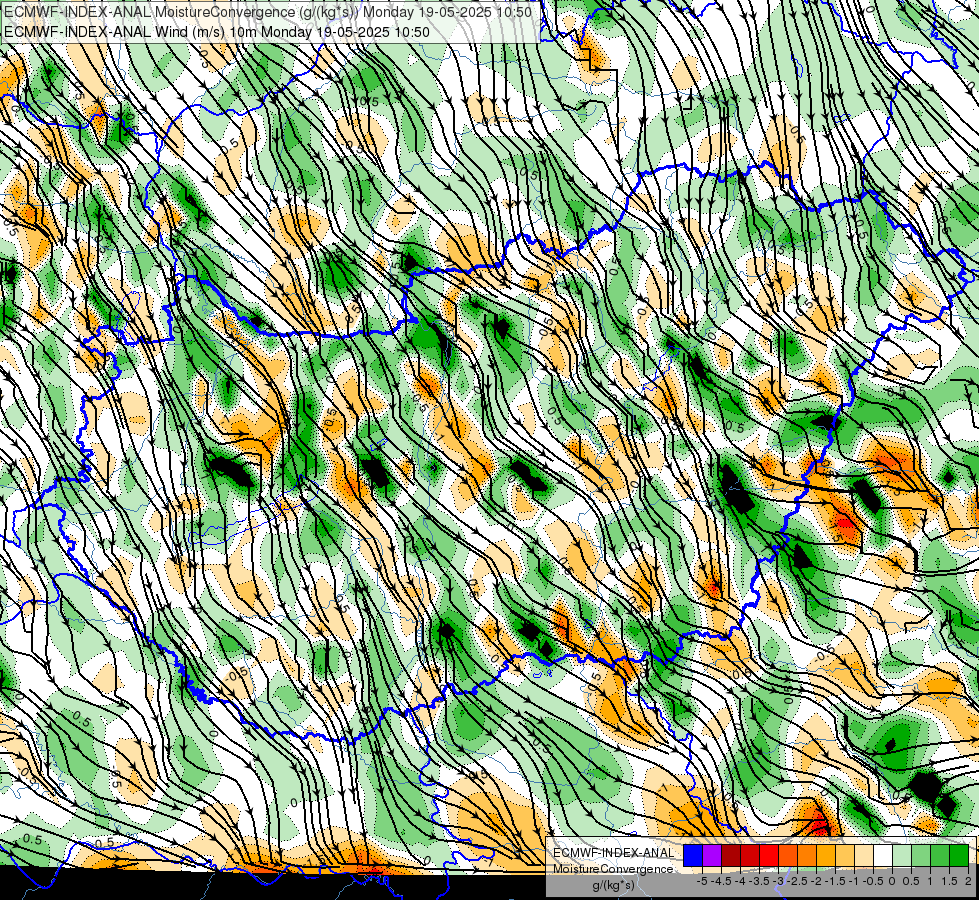This screenshot has height=900, width=979.
Task: Click the '-3.5' legend scale value
Action: click(x=759, y=881)
